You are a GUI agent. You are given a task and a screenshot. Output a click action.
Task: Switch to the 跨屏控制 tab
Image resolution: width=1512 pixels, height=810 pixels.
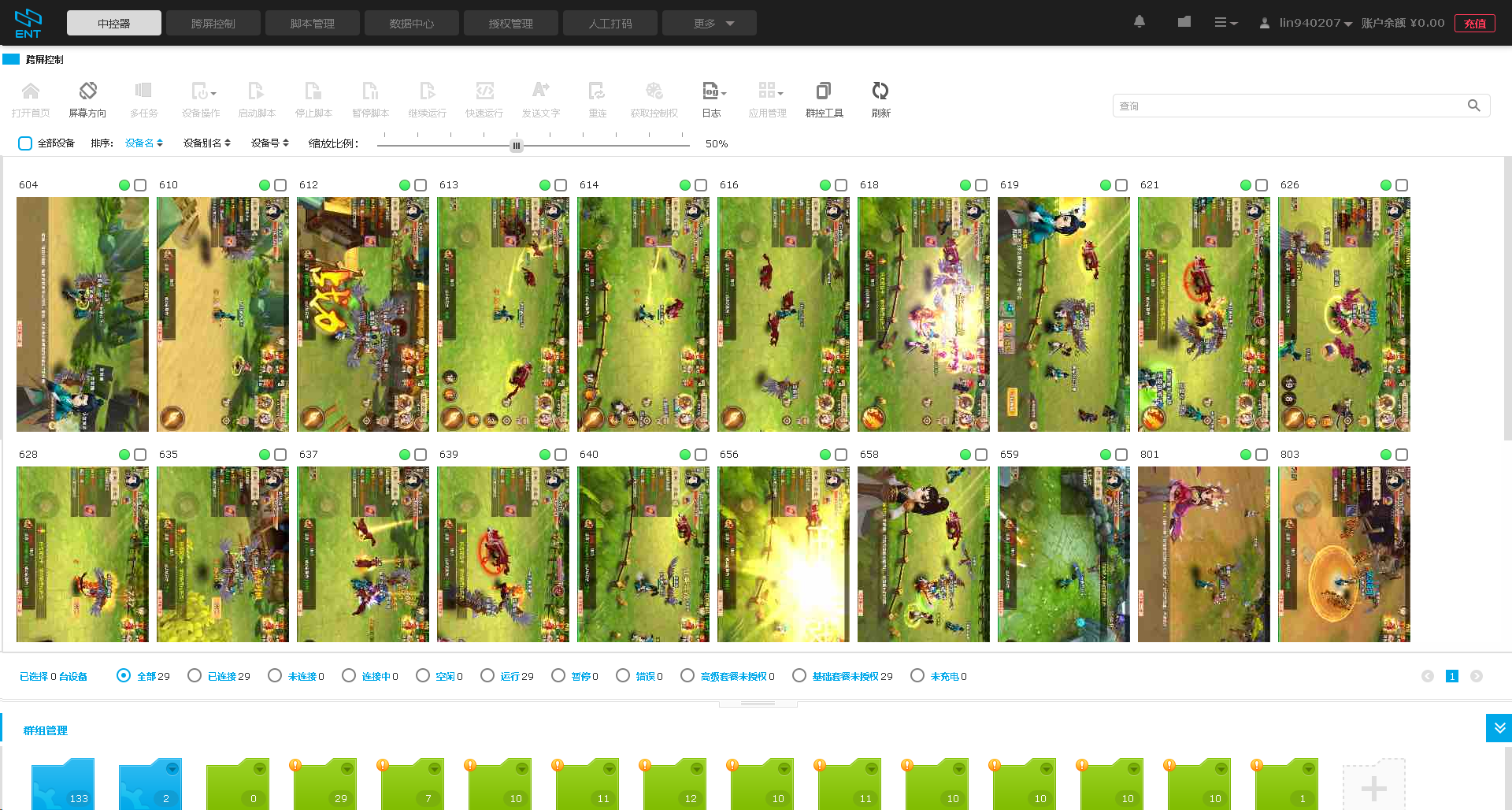pos(213,24)
